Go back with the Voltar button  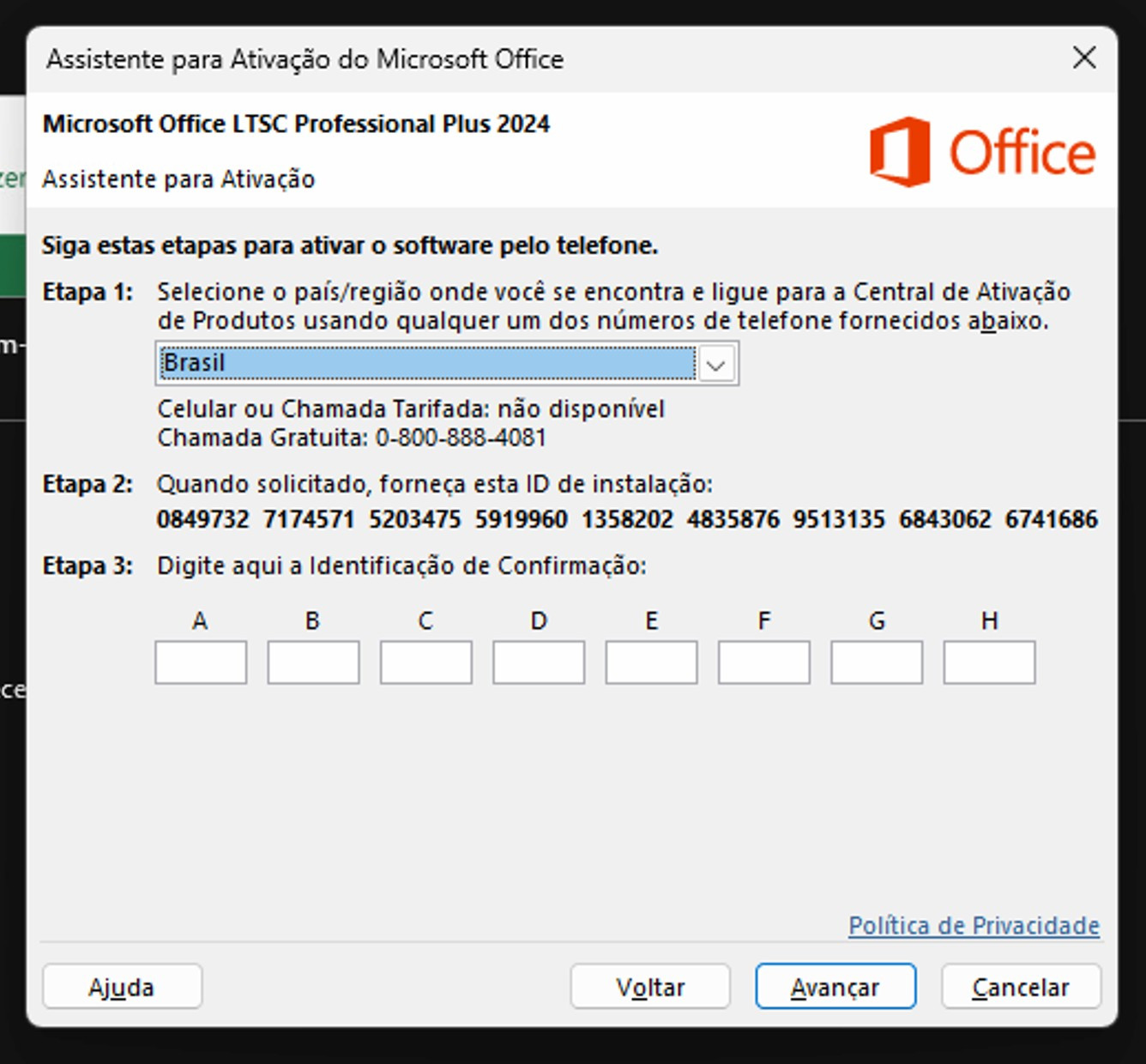point(650,987)
